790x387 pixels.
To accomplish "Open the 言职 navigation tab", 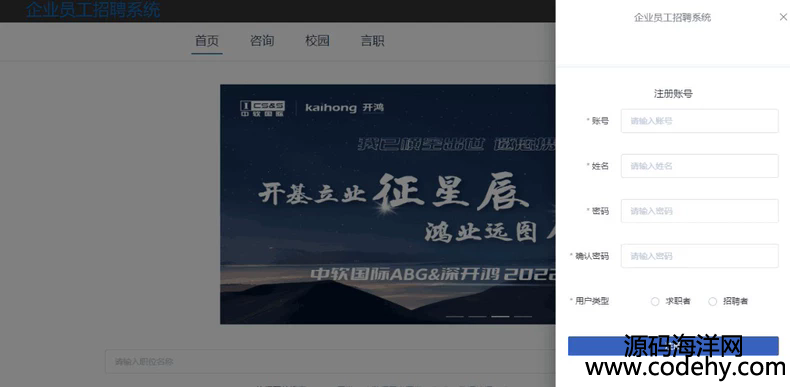I will pos(372,41).
